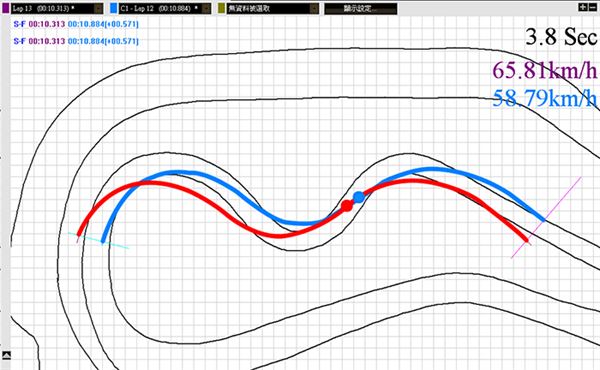The image size is (600, 370).
Task: Click the zoom out minus icon
Action: [x=592, y=7]
